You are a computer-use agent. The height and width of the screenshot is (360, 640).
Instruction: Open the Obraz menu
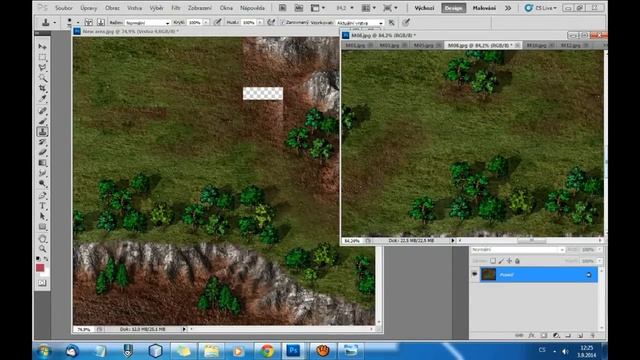click(112, 8)
